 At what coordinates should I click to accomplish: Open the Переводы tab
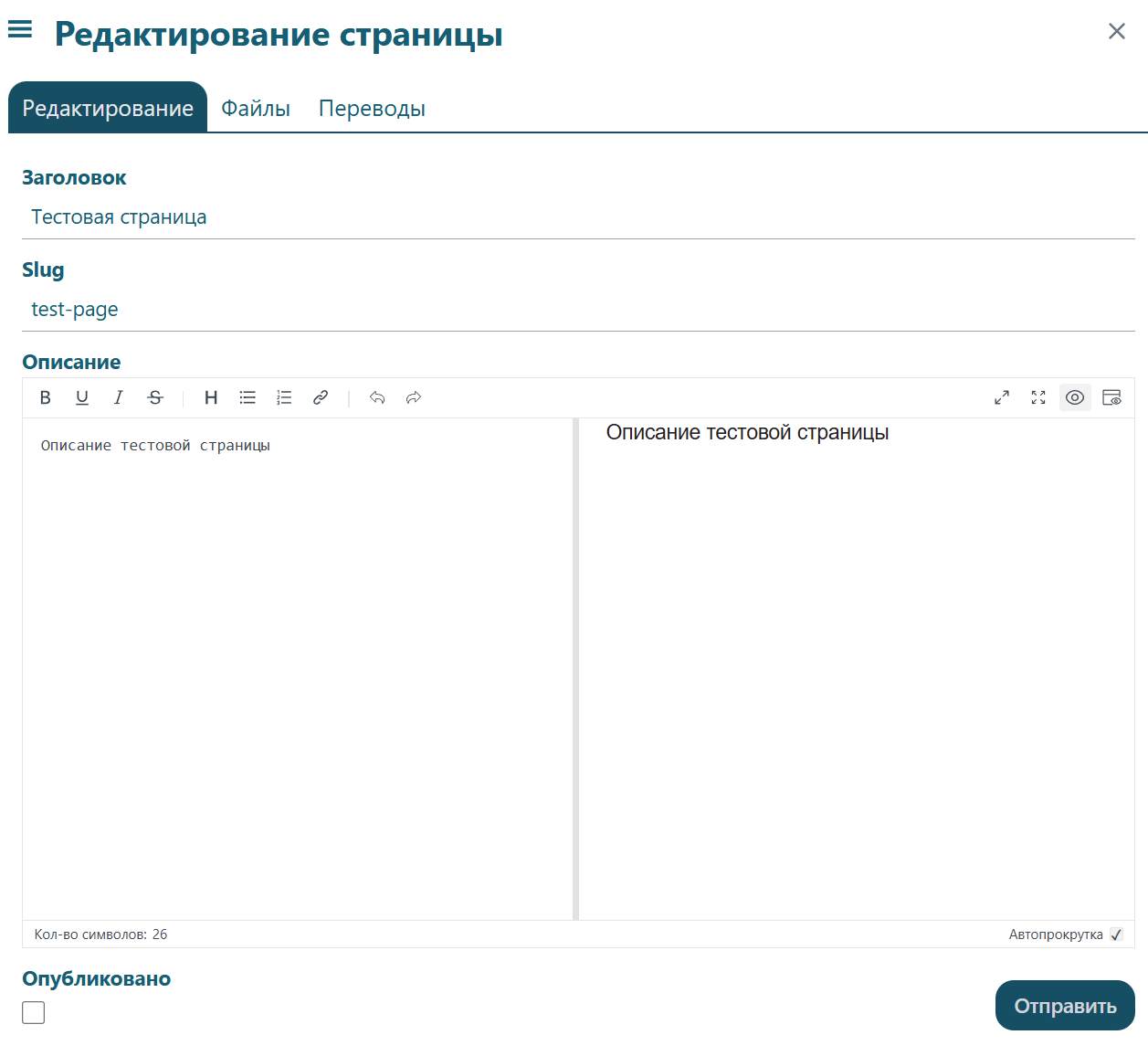pos(372,109)
